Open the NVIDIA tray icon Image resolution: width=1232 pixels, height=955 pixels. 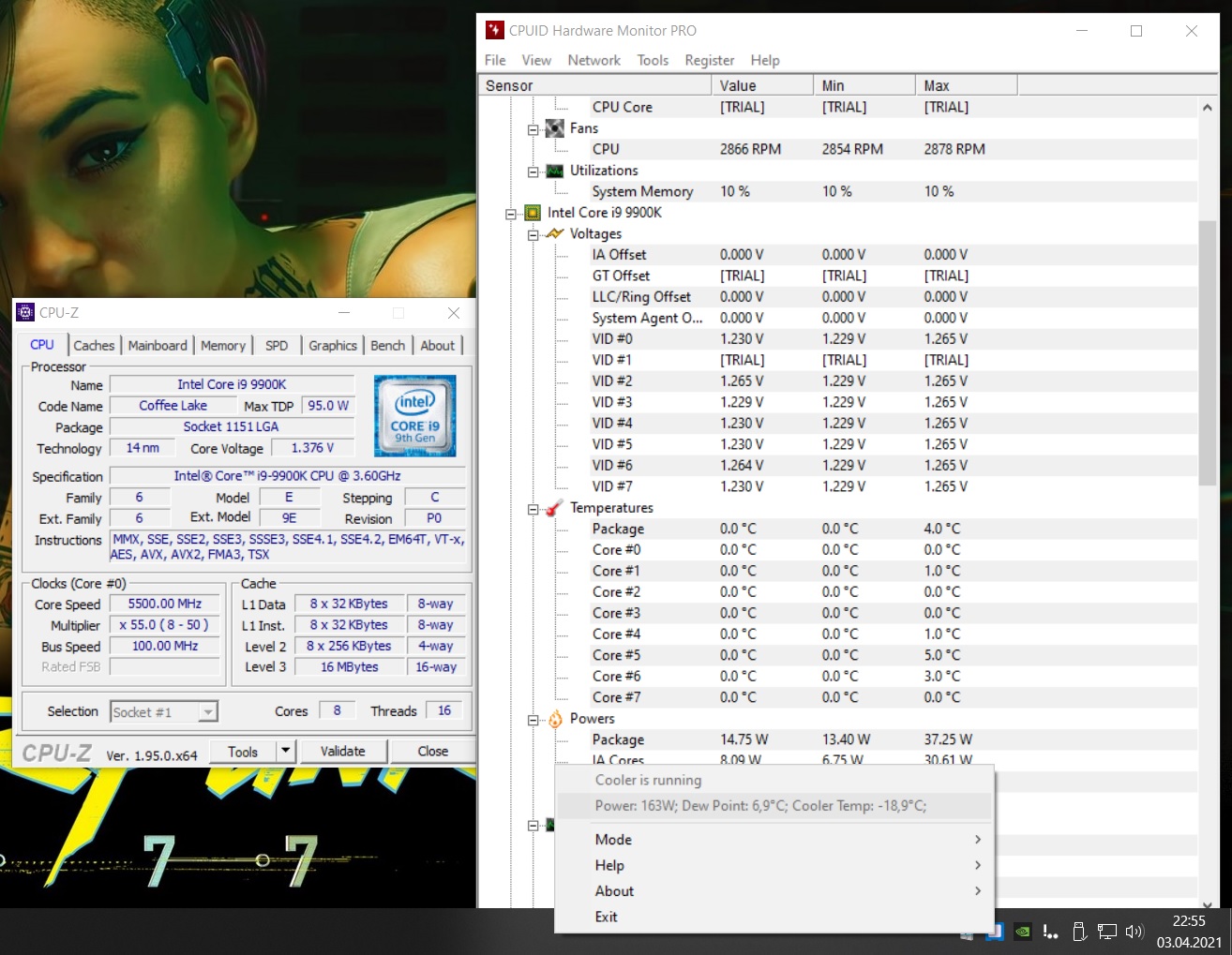pos(1023,932)
